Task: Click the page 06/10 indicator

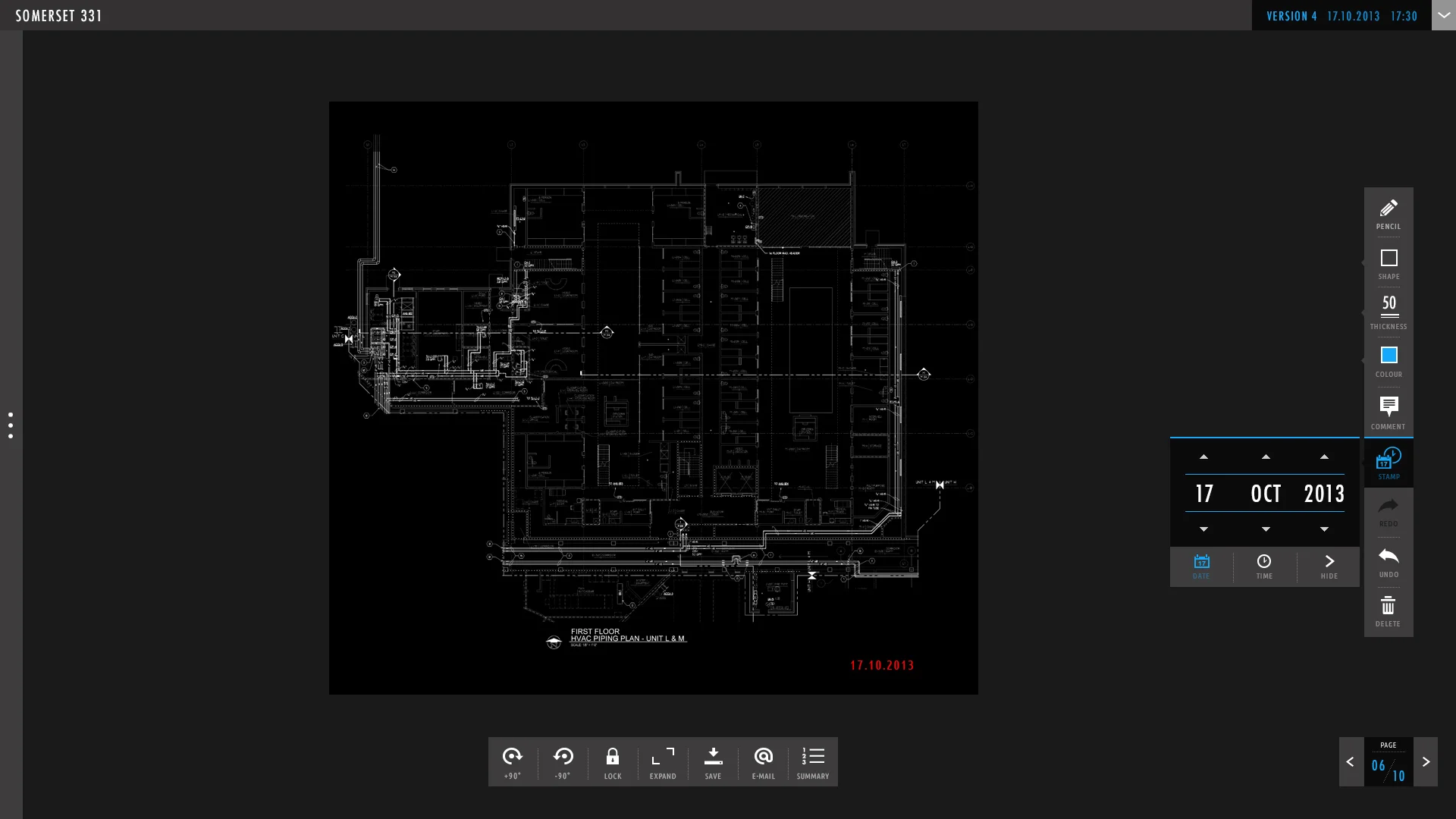Action: tap(1389, 763)
